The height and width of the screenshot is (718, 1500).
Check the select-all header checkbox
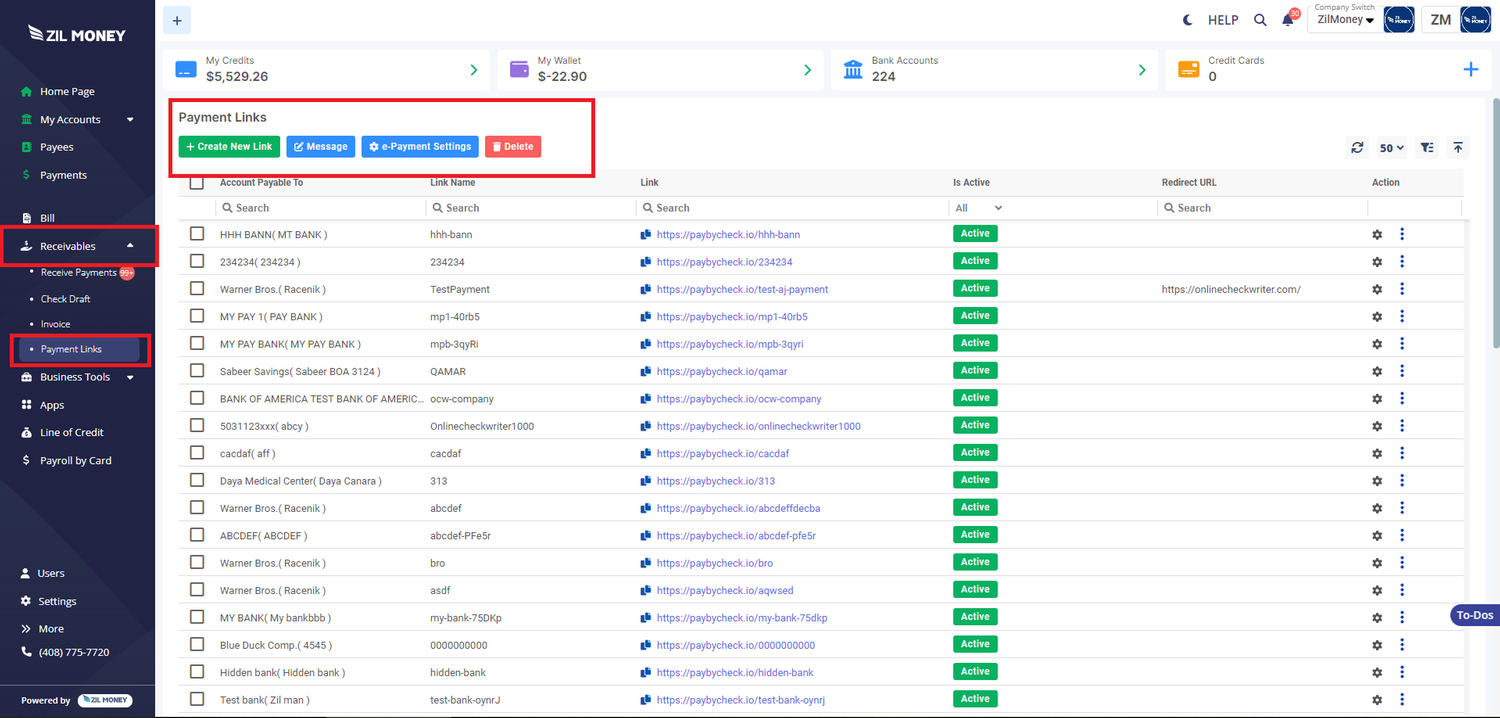click(197, 183)
